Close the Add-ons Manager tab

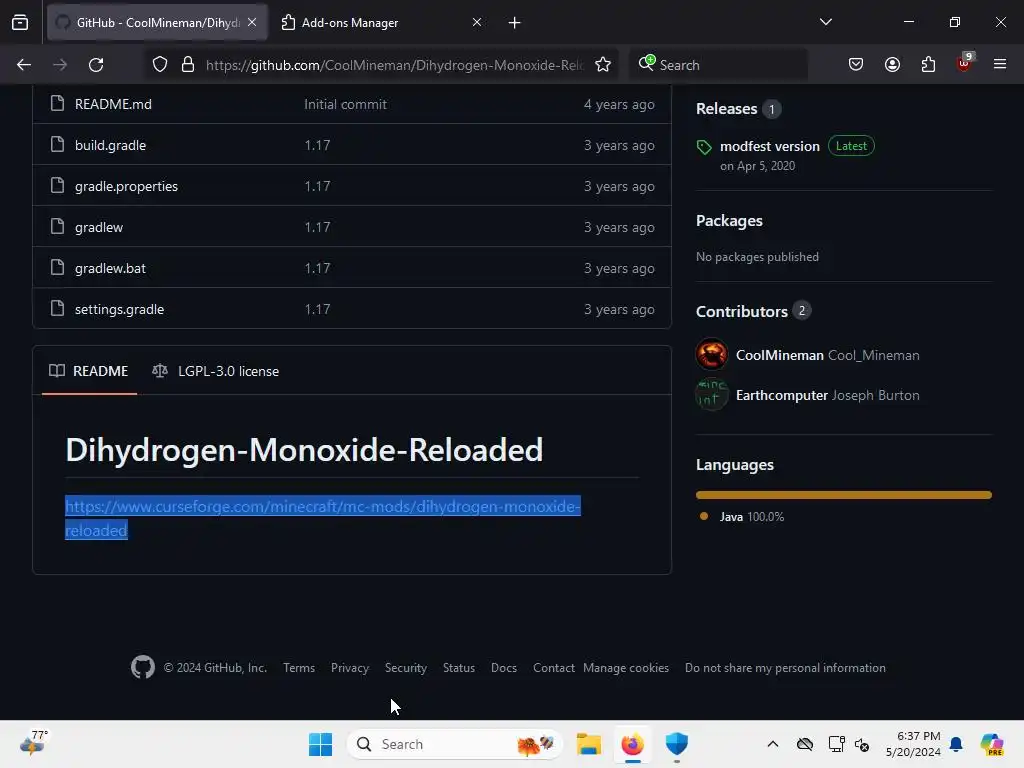[477, 23]
